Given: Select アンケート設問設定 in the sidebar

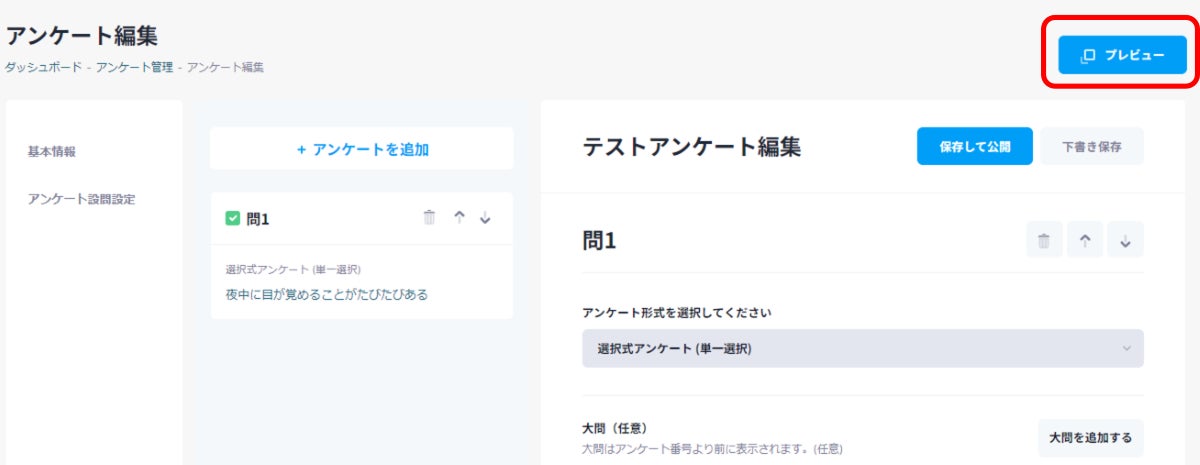Looking at the screenshot, I should (x=81, y=198).
